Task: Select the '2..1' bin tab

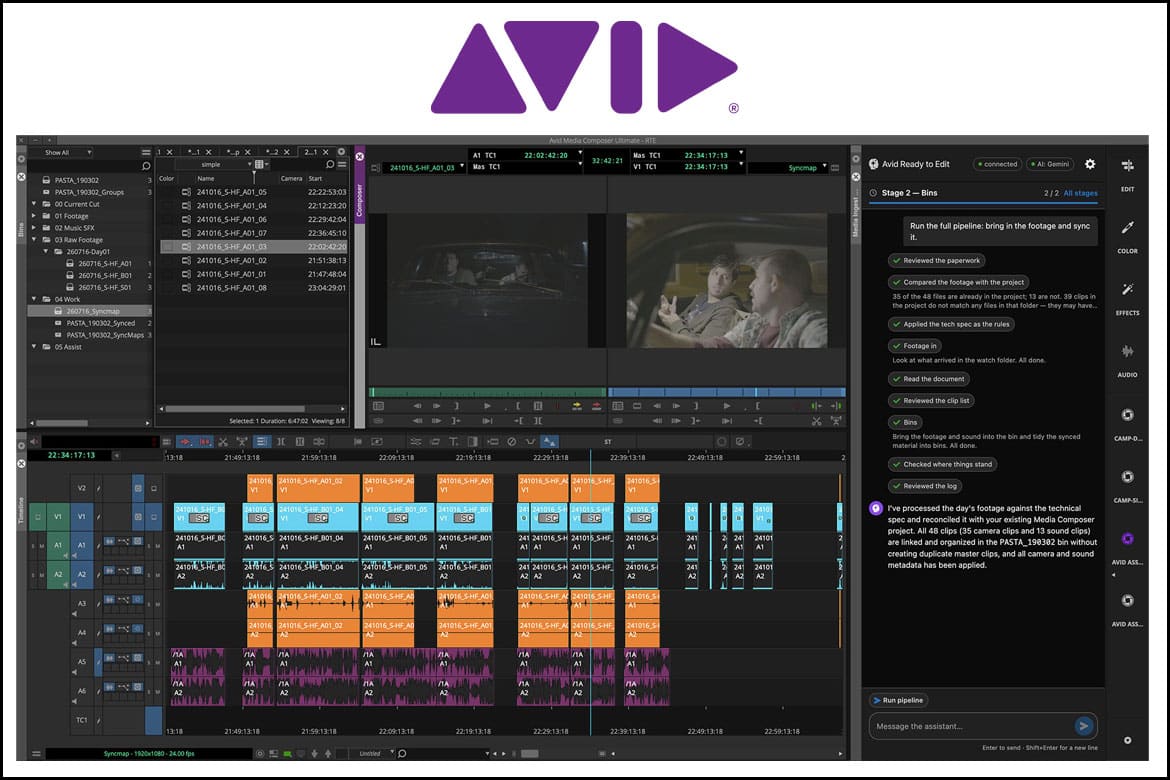Action: click(x=311, y=152)
